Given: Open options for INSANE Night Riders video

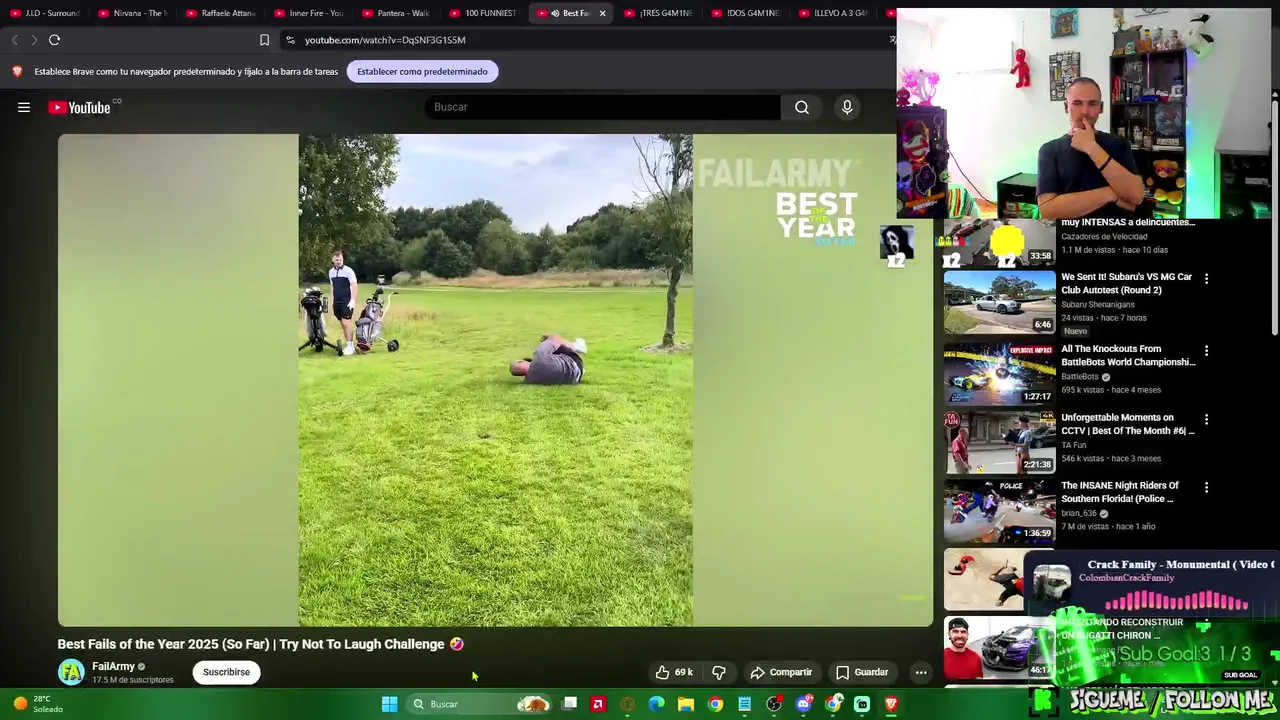Looking at the screenshot, I should click(x=1206, y=487).
